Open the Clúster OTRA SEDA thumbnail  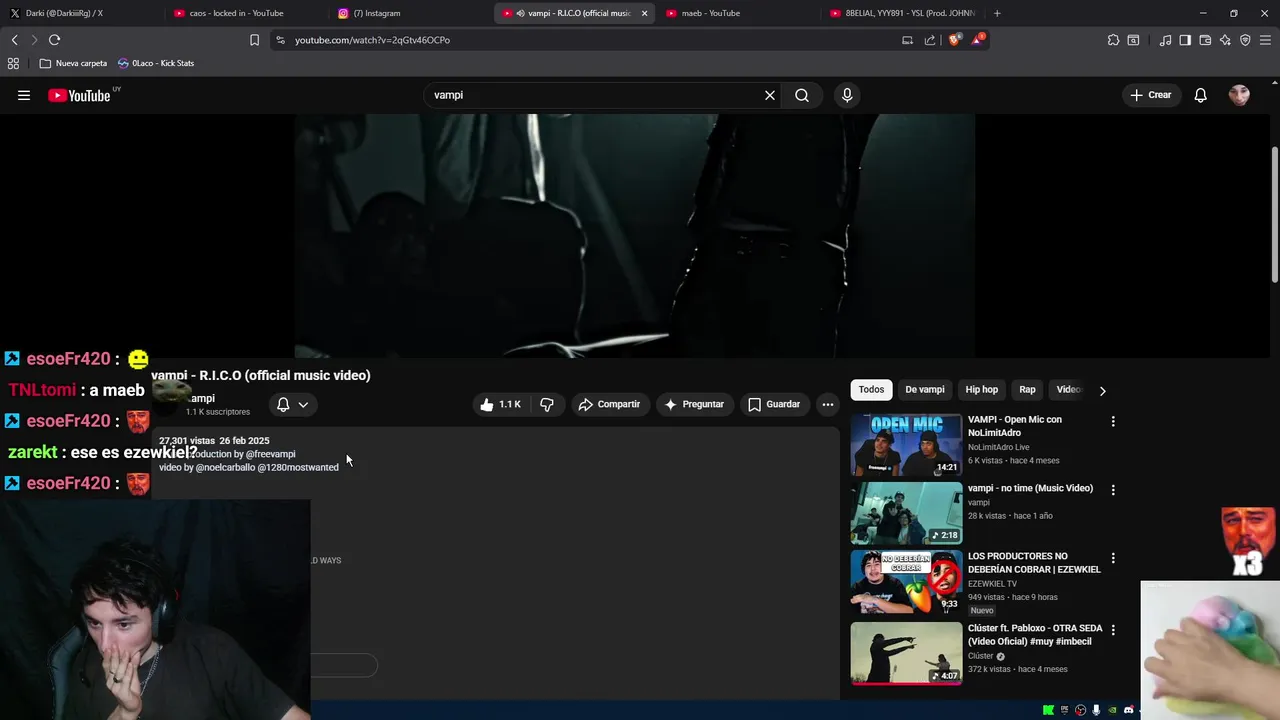click(x=906, y=653)
